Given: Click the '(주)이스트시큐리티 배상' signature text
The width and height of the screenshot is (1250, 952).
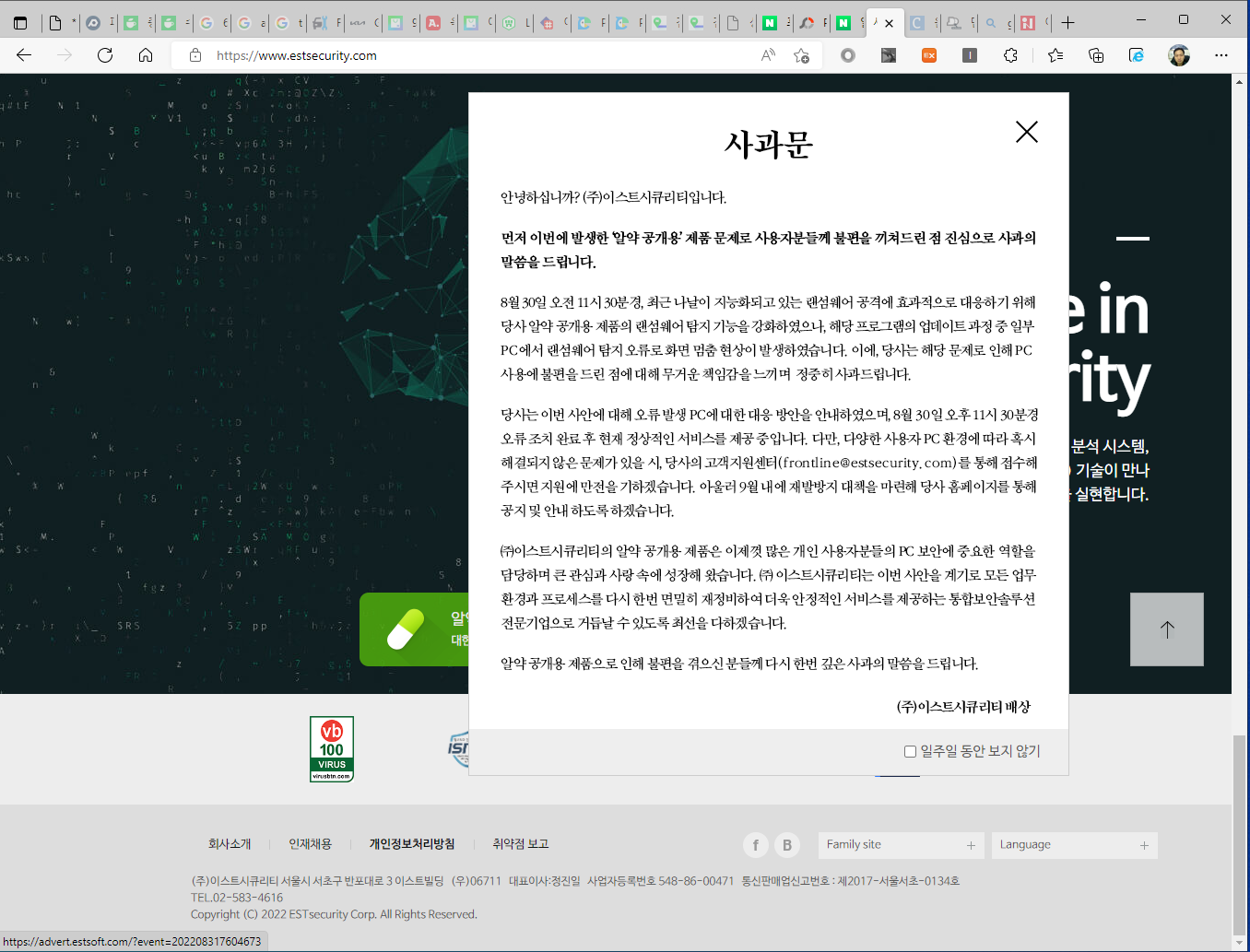Looking at the screenshot, I should [x=963, y=707].
